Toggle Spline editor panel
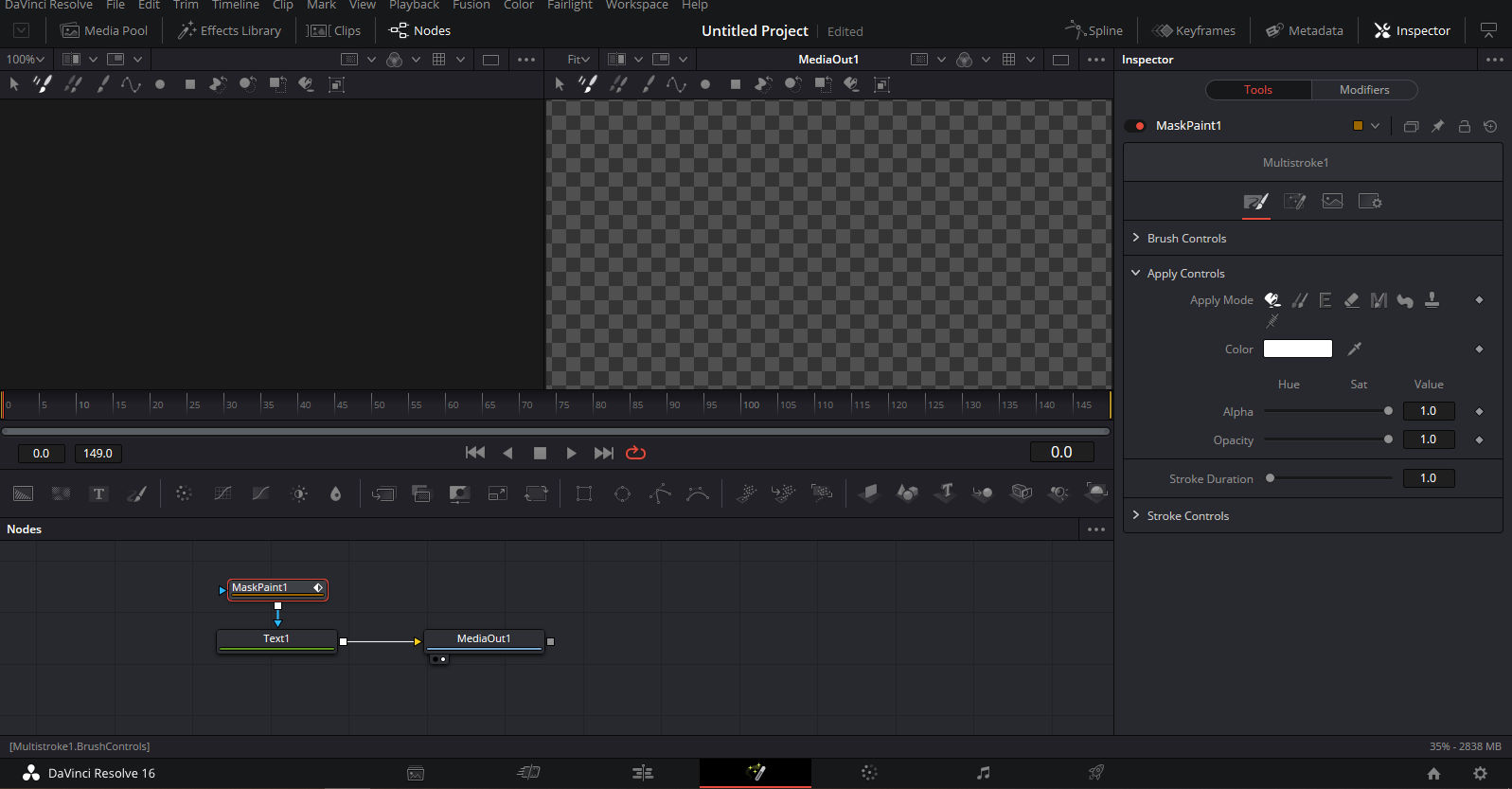The height and width of the screenshot is (789, 1512). (1094, 30)
